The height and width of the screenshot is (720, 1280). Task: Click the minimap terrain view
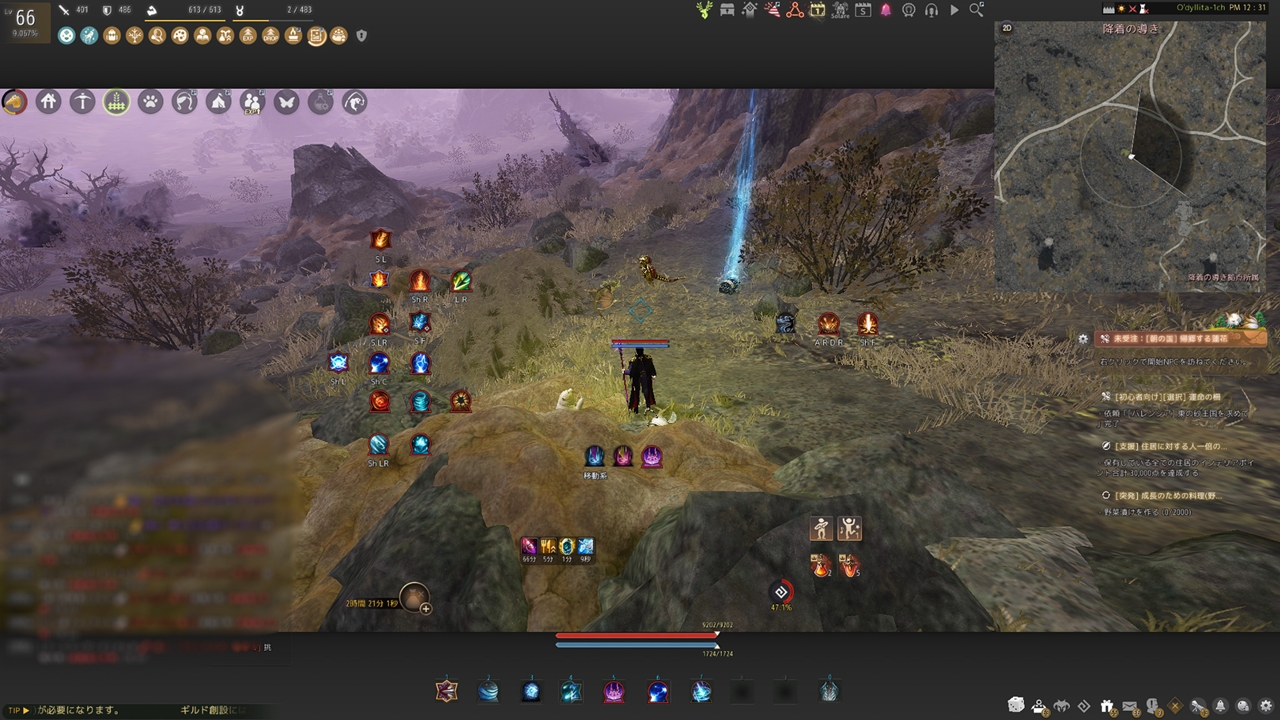(1130, 157)
